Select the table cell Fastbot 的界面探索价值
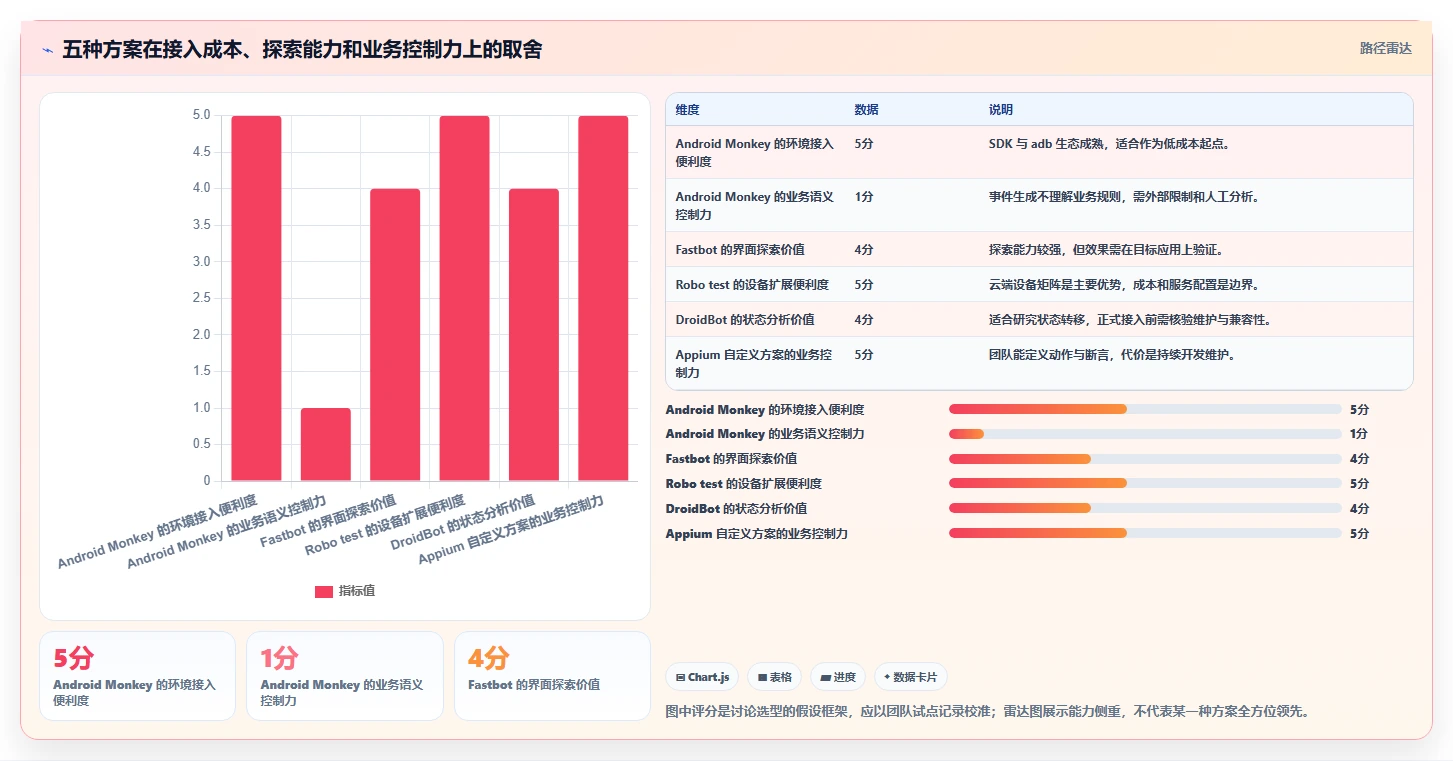The width and height of the screenshot is (1453, 761). pos(755,249)
